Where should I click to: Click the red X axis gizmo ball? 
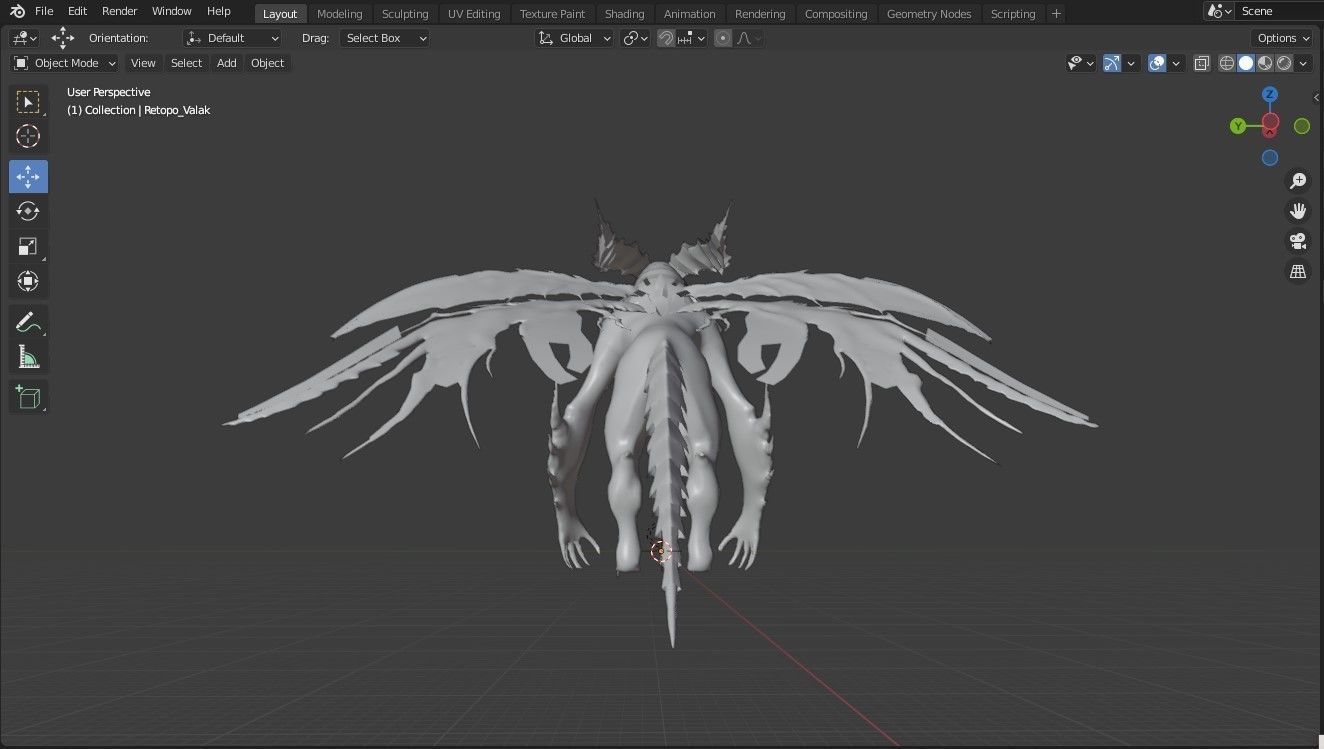click(x=1270, y=124)
